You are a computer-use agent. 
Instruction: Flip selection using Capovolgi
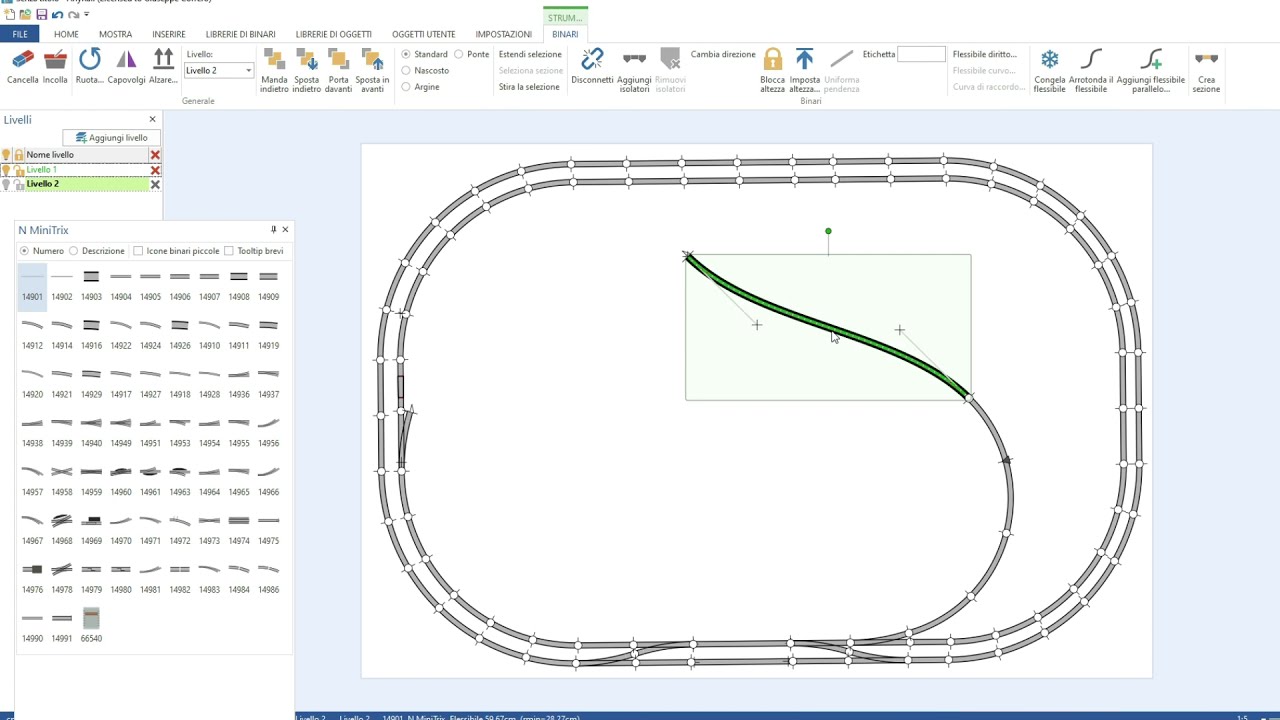click(126, 66)
